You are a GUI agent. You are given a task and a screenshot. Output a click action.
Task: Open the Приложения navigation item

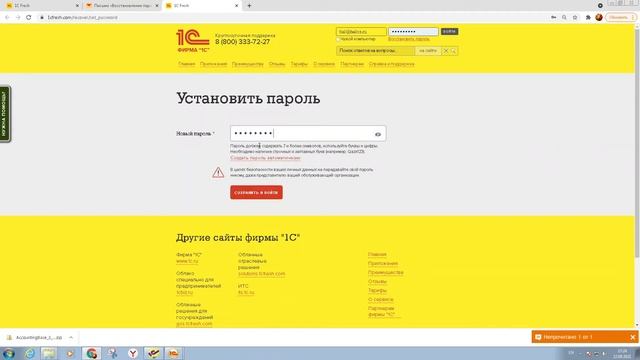click(x=213, y=64)
